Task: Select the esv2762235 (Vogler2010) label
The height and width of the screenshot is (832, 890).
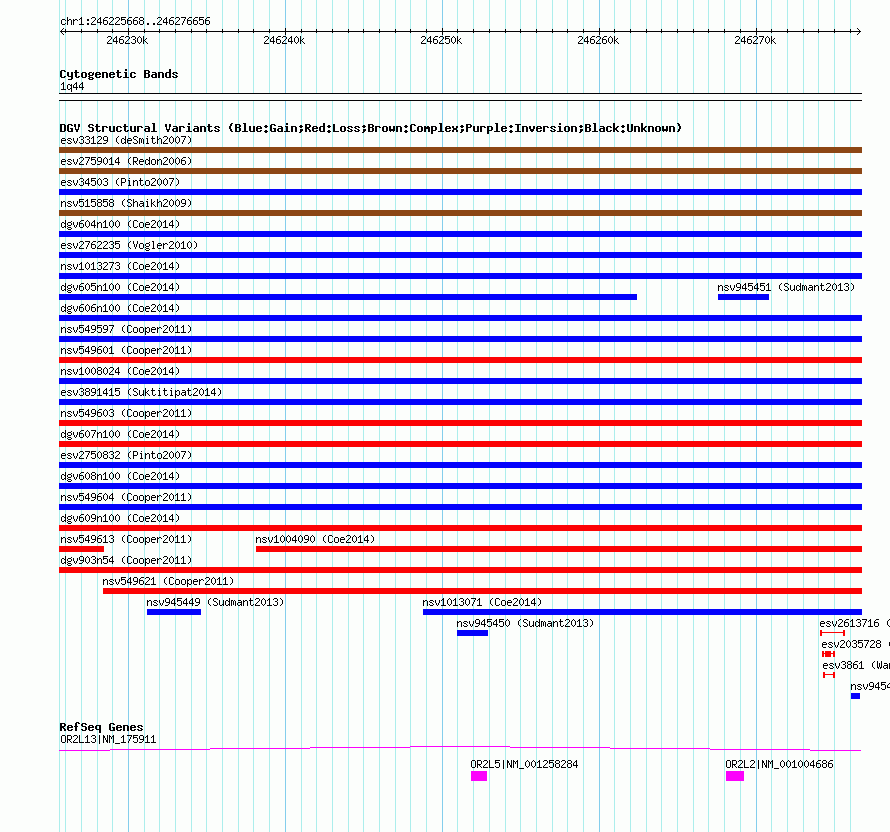Action: 129,245
